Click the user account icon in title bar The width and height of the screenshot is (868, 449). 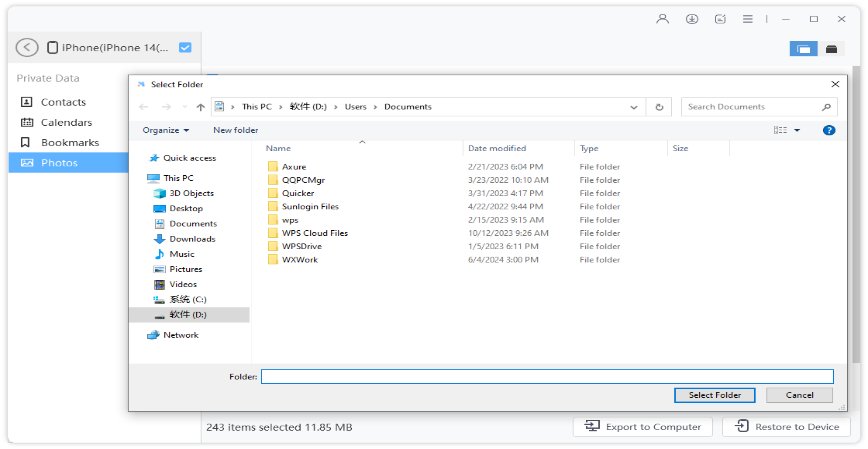(662, 19)
